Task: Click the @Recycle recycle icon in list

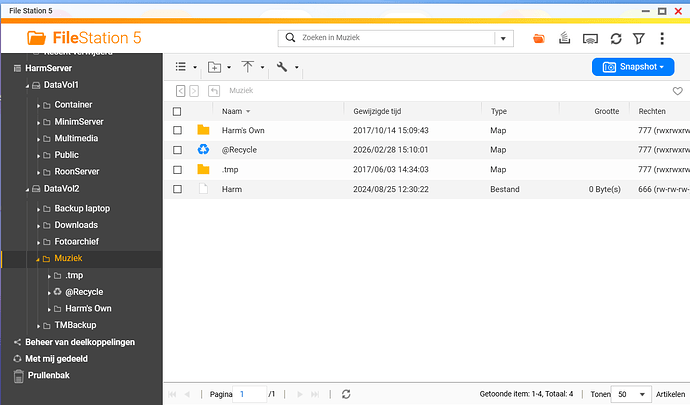Action: click(203, 149)
